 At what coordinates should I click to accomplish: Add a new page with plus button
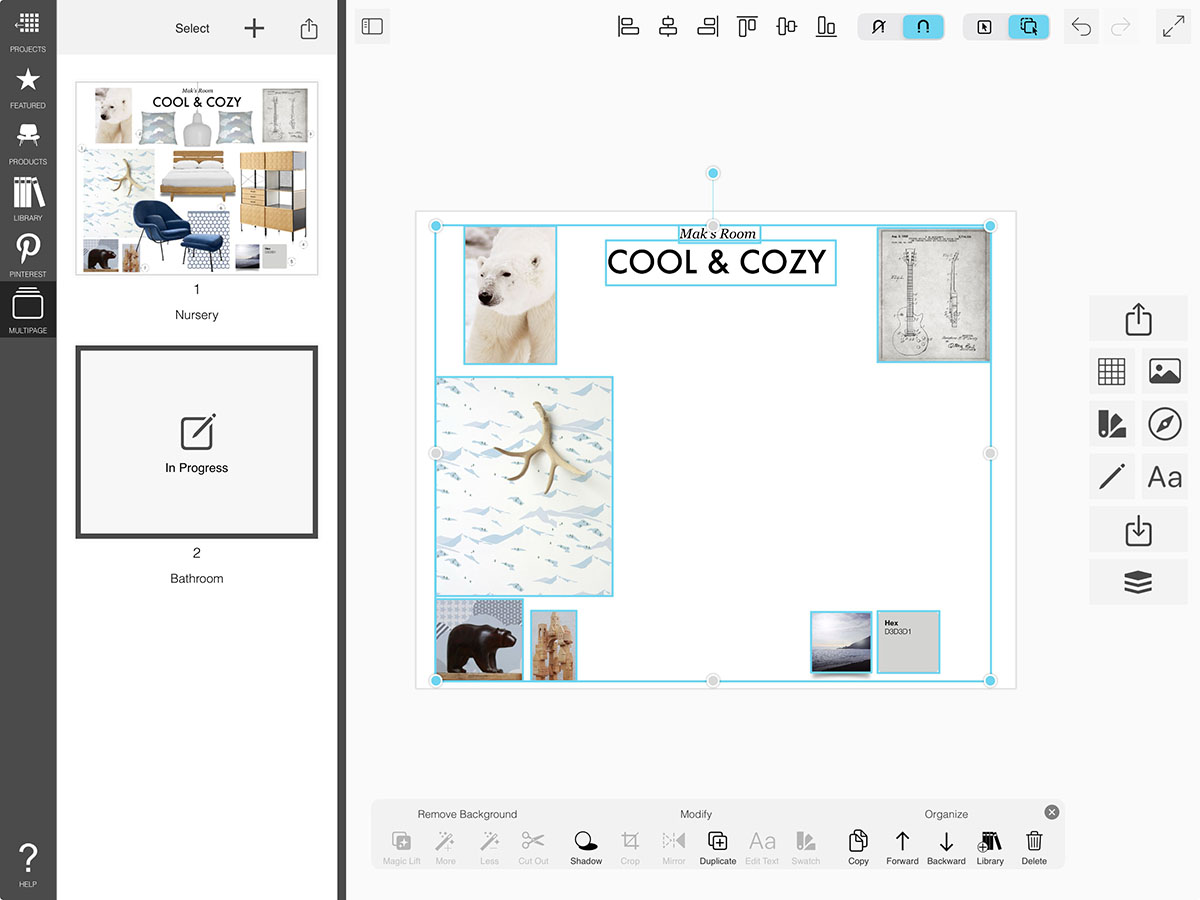point(255,29)
